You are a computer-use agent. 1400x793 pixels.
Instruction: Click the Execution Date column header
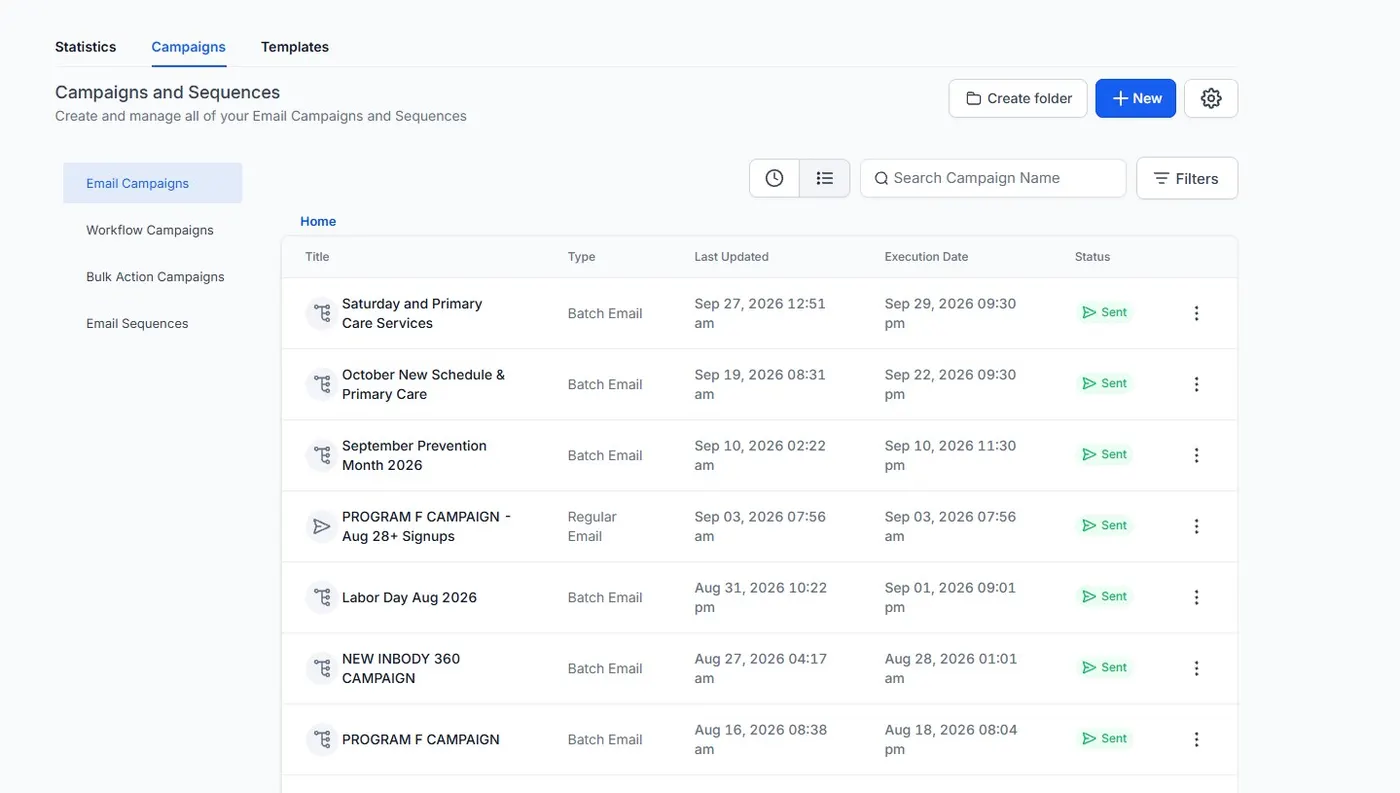(926, 257)
